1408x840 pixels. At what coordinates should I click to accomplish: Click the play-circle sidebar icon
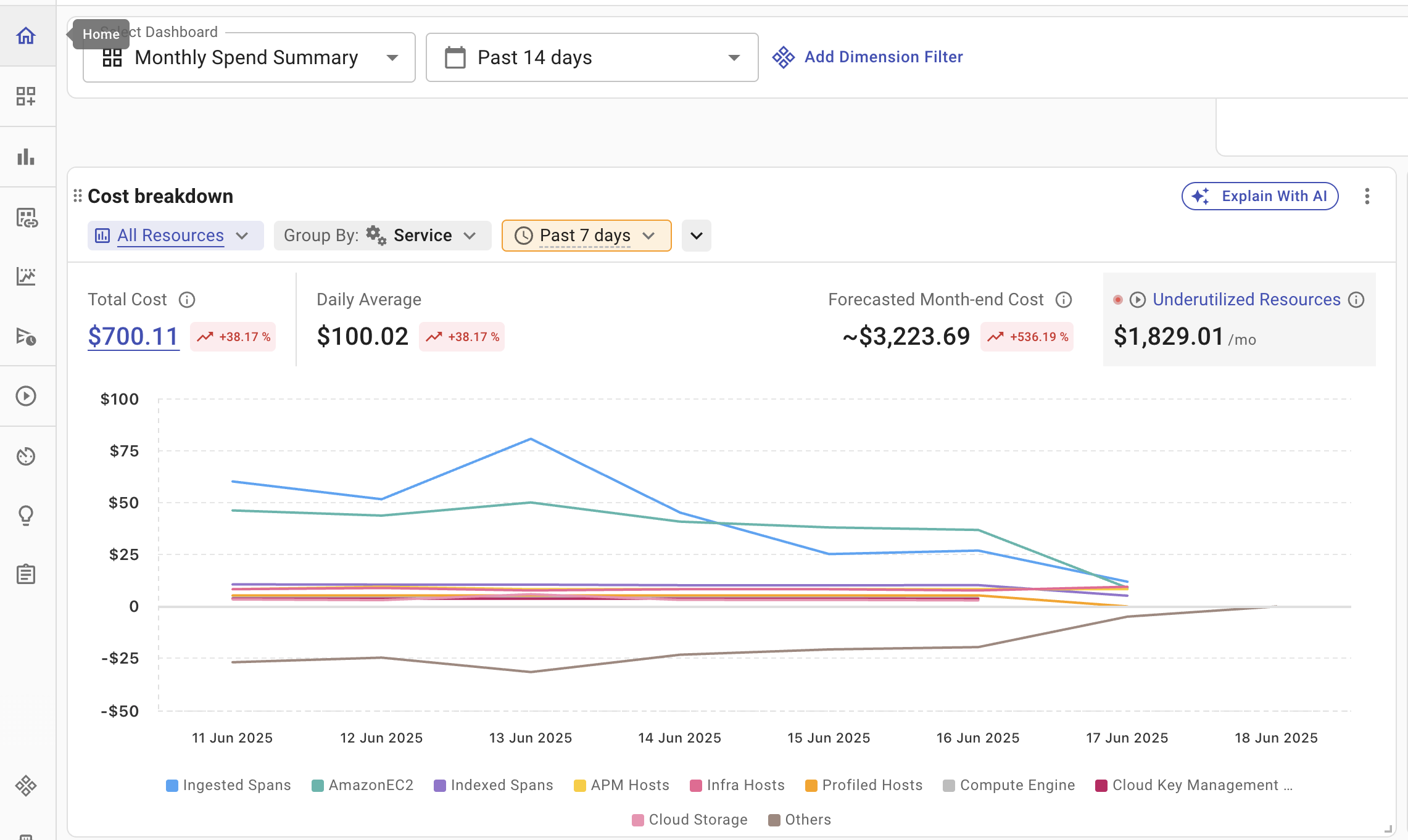pos(26,396)
